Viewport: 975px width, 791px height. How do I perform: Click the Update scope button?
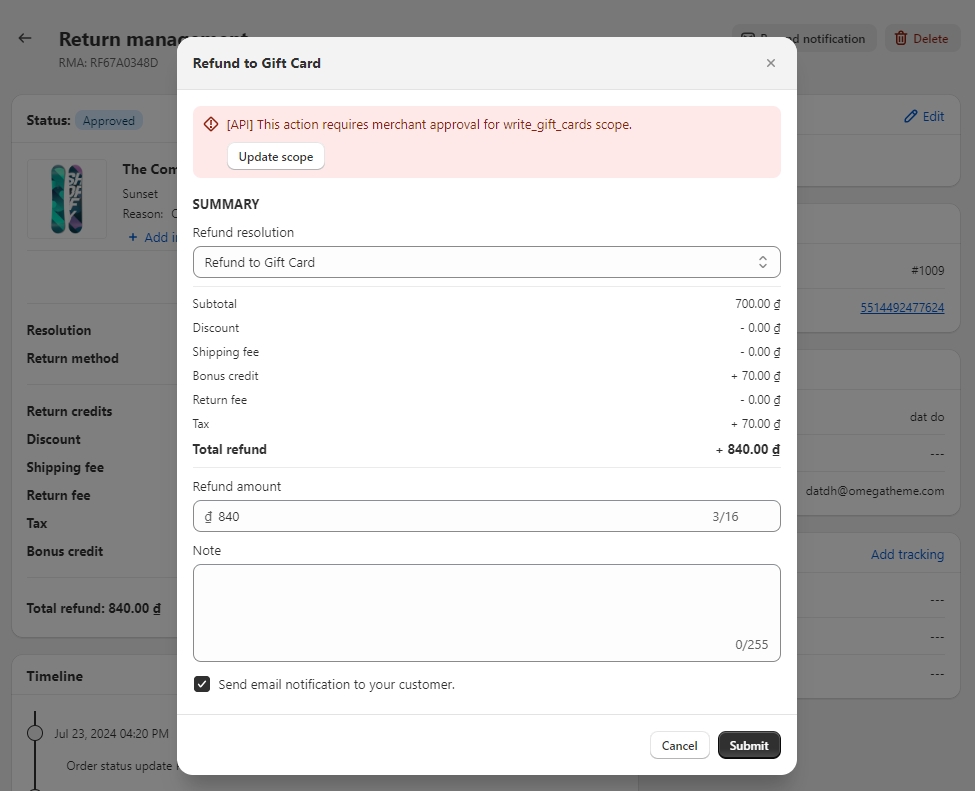tap(276, 157)
